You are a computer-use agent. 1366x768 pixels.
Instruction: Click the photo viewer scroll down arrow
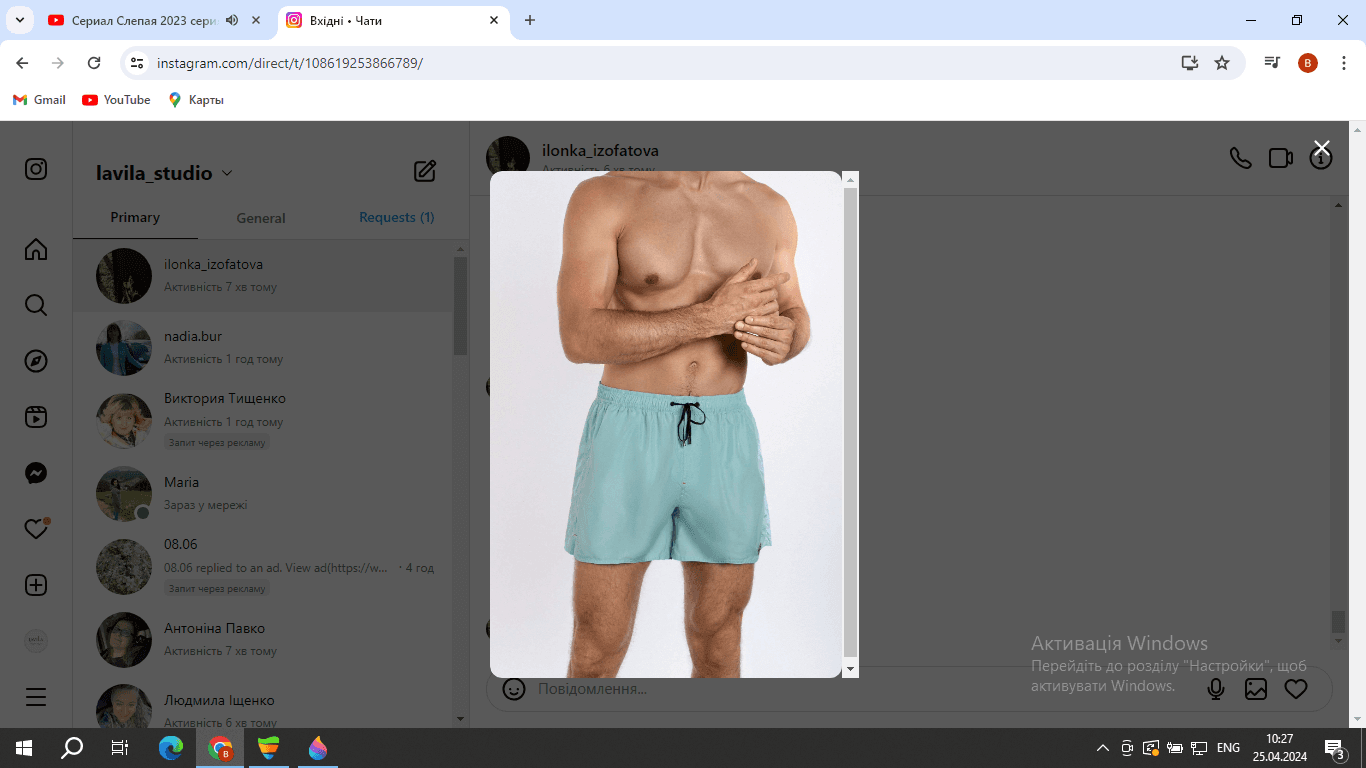pyautogui.click(x=851, y=669)
